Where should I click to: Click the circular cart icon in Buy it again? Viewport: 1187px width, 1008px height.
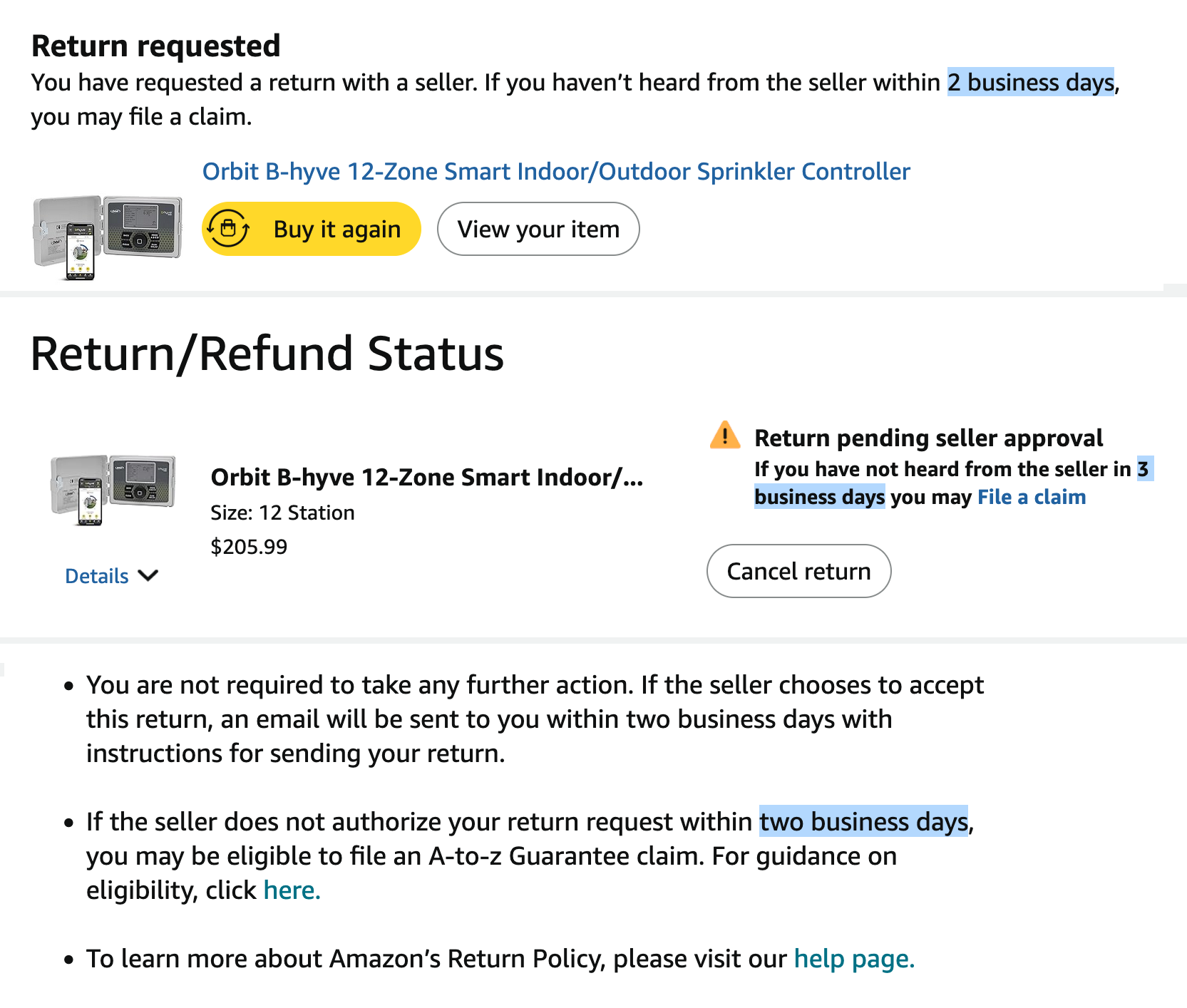(x=228, y=229)
